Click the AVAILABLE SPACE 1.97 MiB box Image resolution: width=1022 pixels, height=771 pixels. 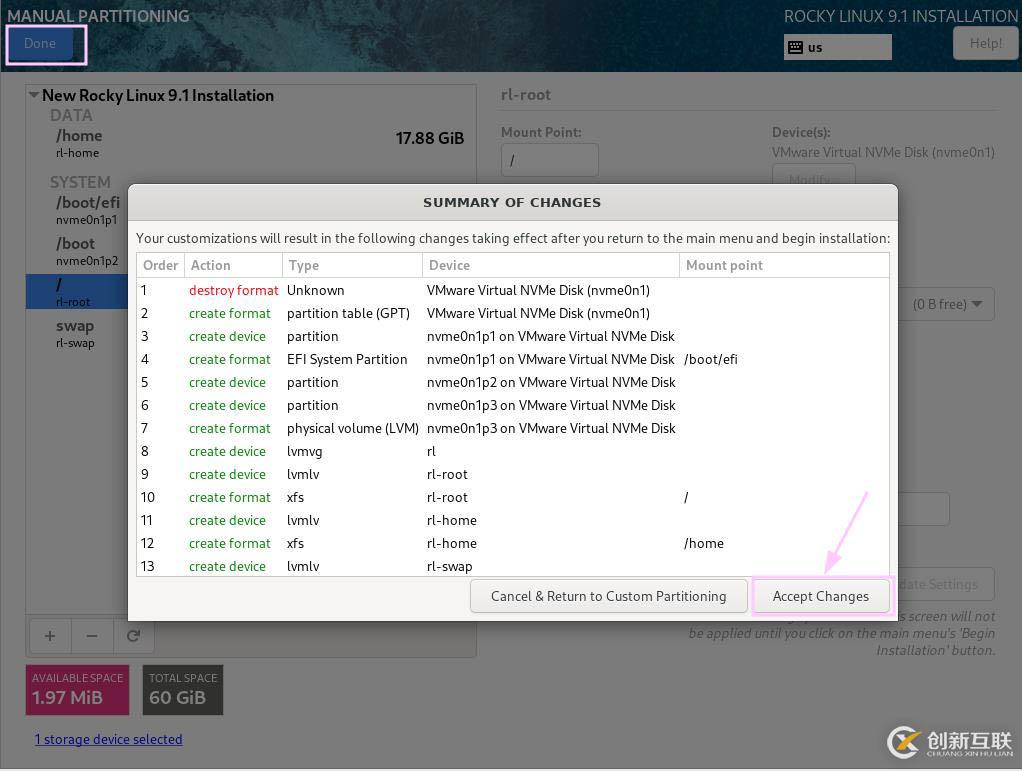[x=78, y=690]
